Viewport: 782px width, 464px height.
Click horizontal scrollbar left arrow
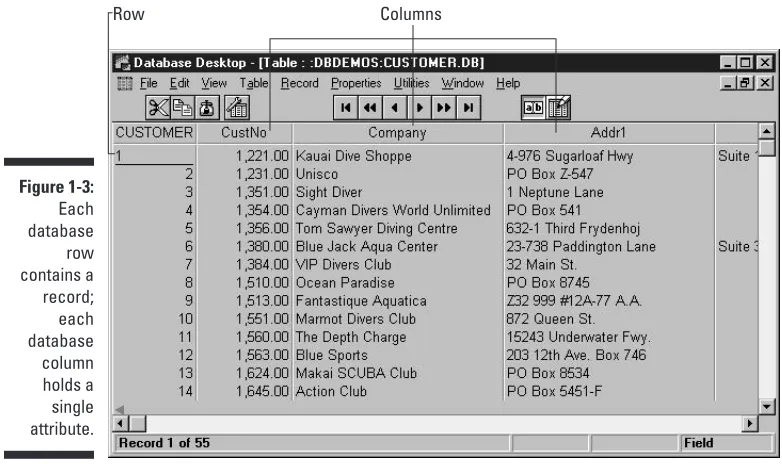click(120, 424)
